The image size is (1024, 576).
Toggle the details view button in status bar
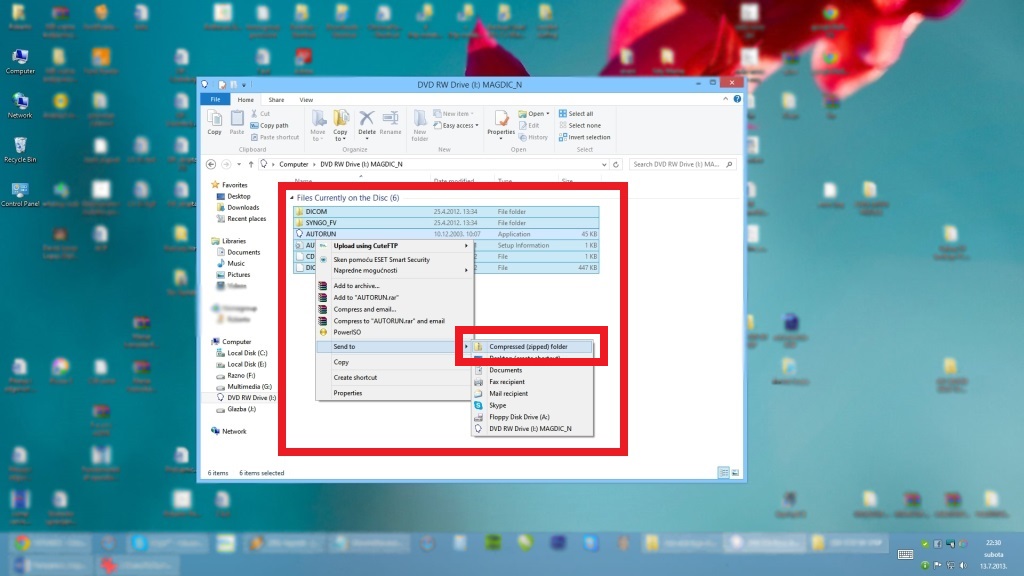click(x=722, y=472)
